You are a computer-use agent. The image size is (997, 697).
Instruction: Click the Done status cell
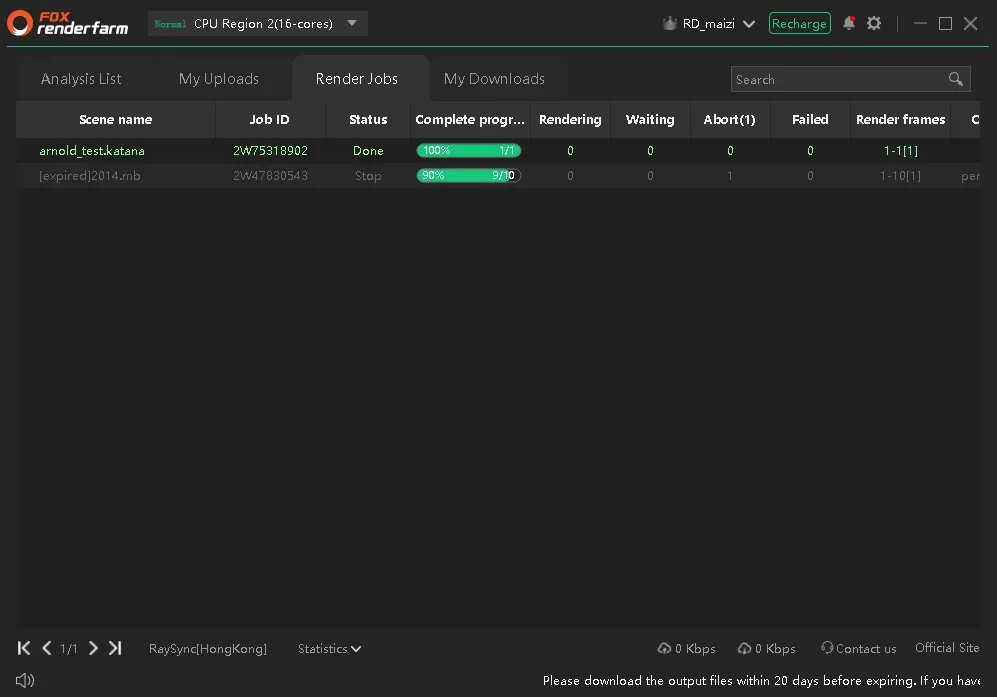click(x=368, y=151)
